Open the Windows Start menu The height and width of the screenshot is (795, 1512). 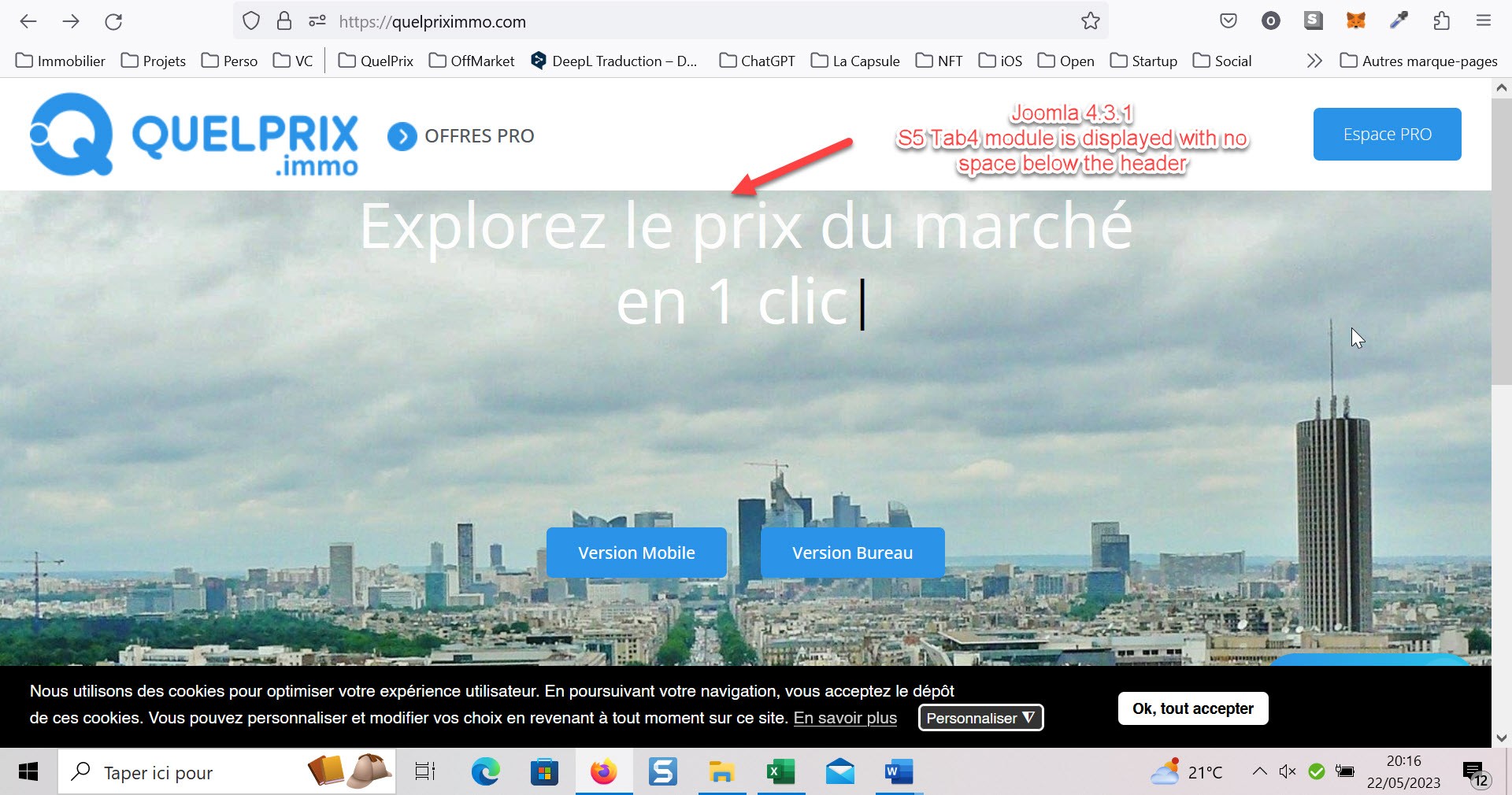pyautogui.click(x=28, y=771)
